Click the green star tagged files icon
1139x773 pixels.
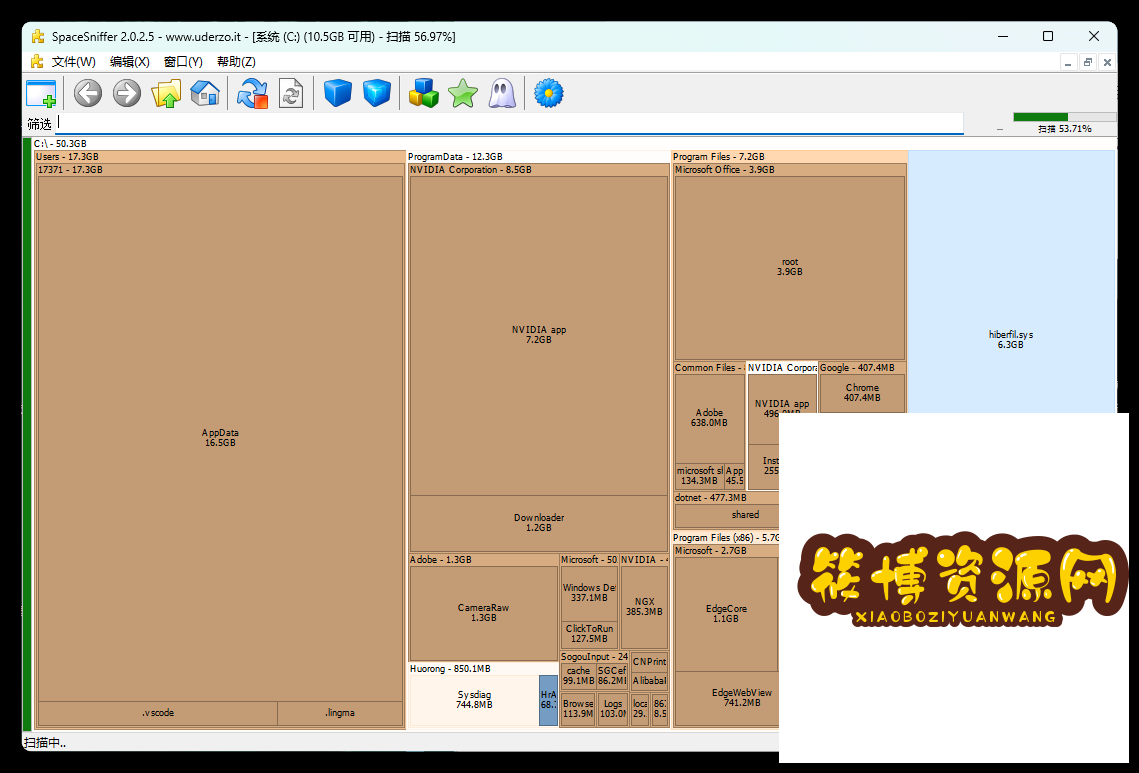463,94
